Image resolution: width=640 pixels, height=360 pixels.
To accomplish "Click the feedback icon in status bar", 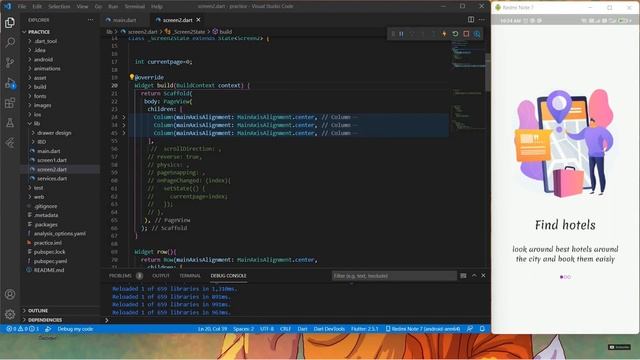I will pyautogui.click(x=470, y=329).
